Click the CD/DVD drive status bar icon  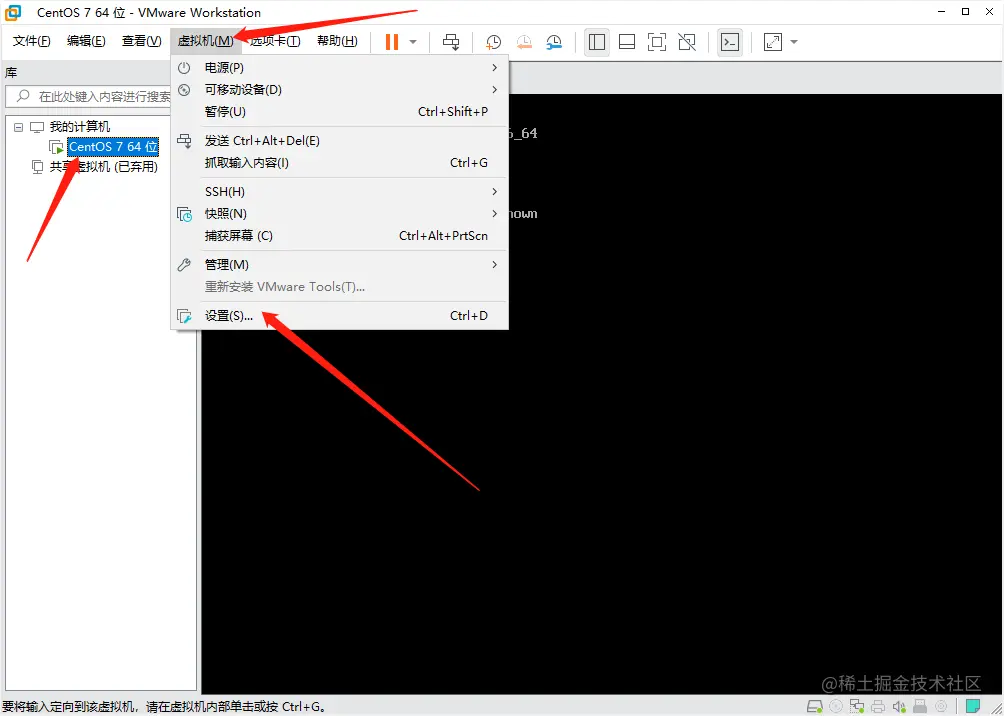[836, 706]
